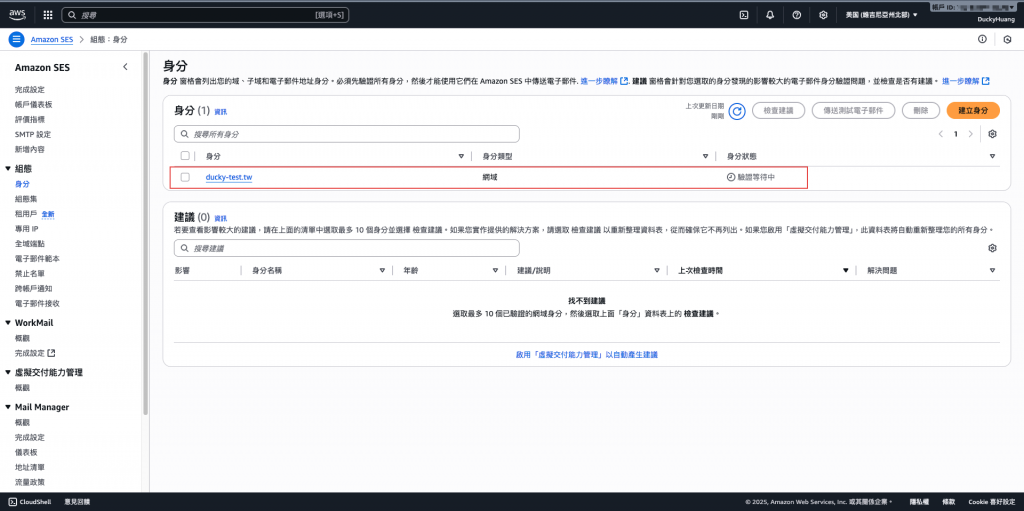The image size is (1024, 511).
Task: Collapse the Amazon SES sidebar chevron
Action: [x=125, y=67]
